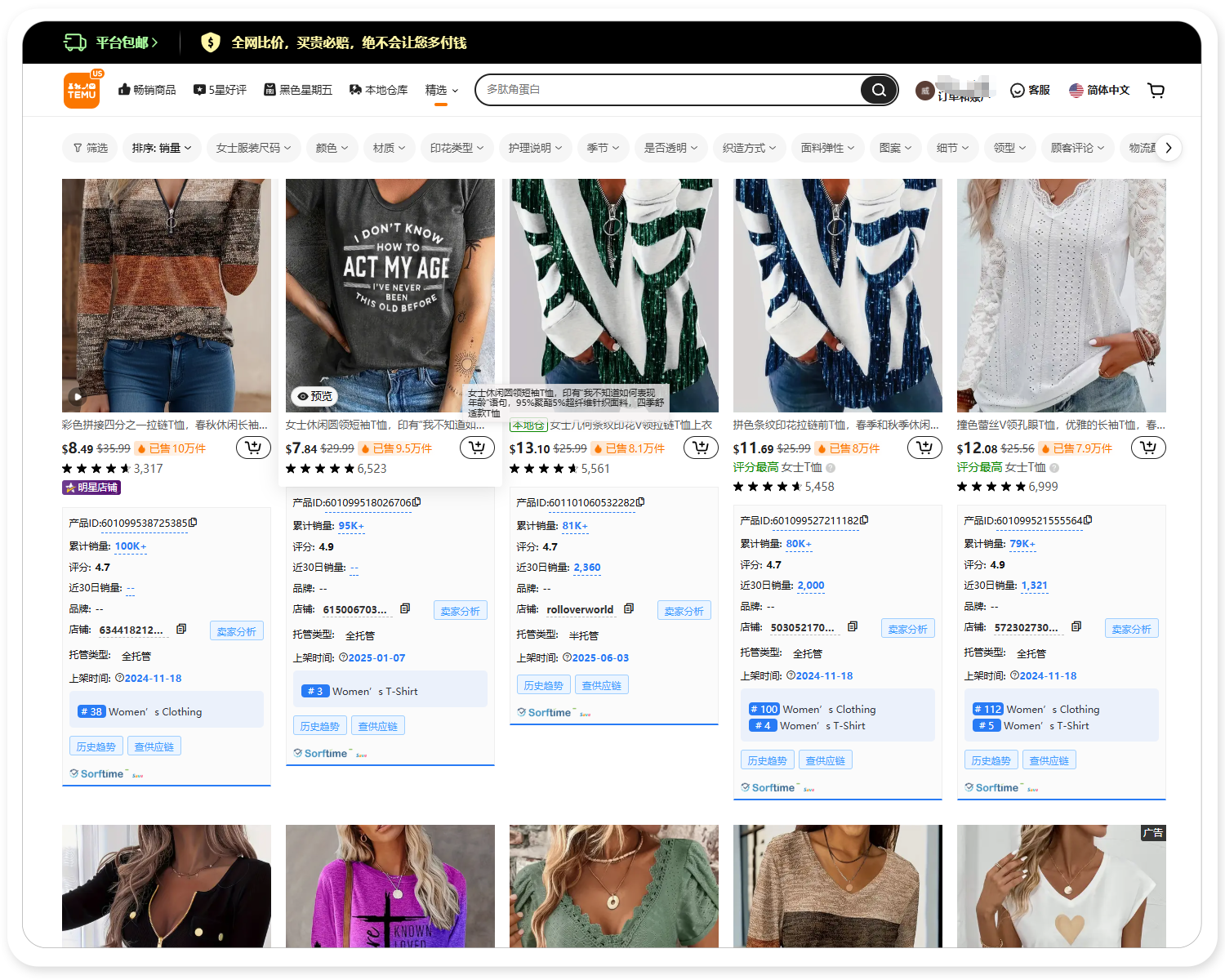Click into the search input field
Image resolution: width=1225 pixels, height=980 pixels.
[x=670, y=90]
